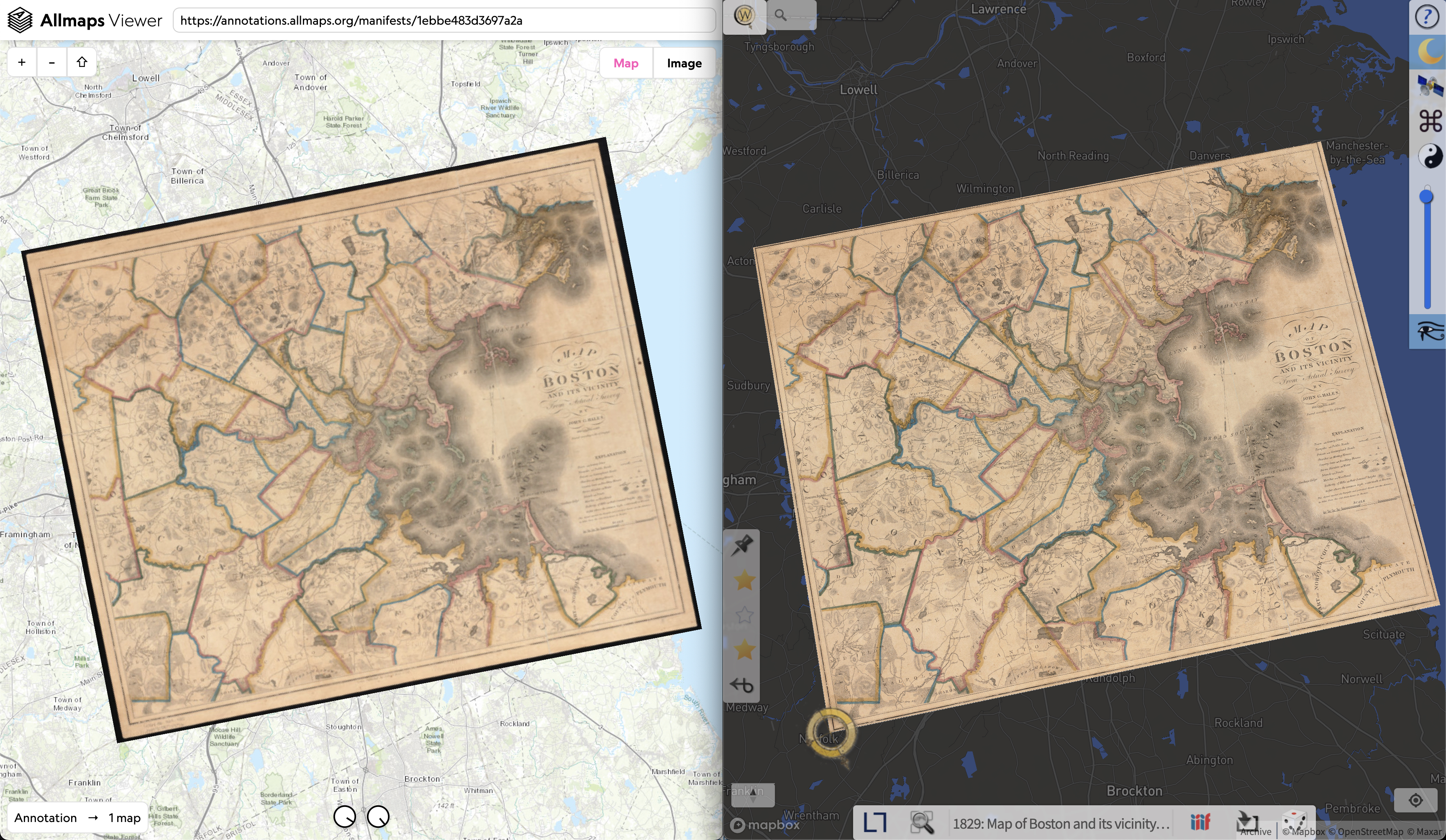Click the satellite imagery basemap icon
Viewport: 1446px width, 840px height.
[x=1429, y=86]
